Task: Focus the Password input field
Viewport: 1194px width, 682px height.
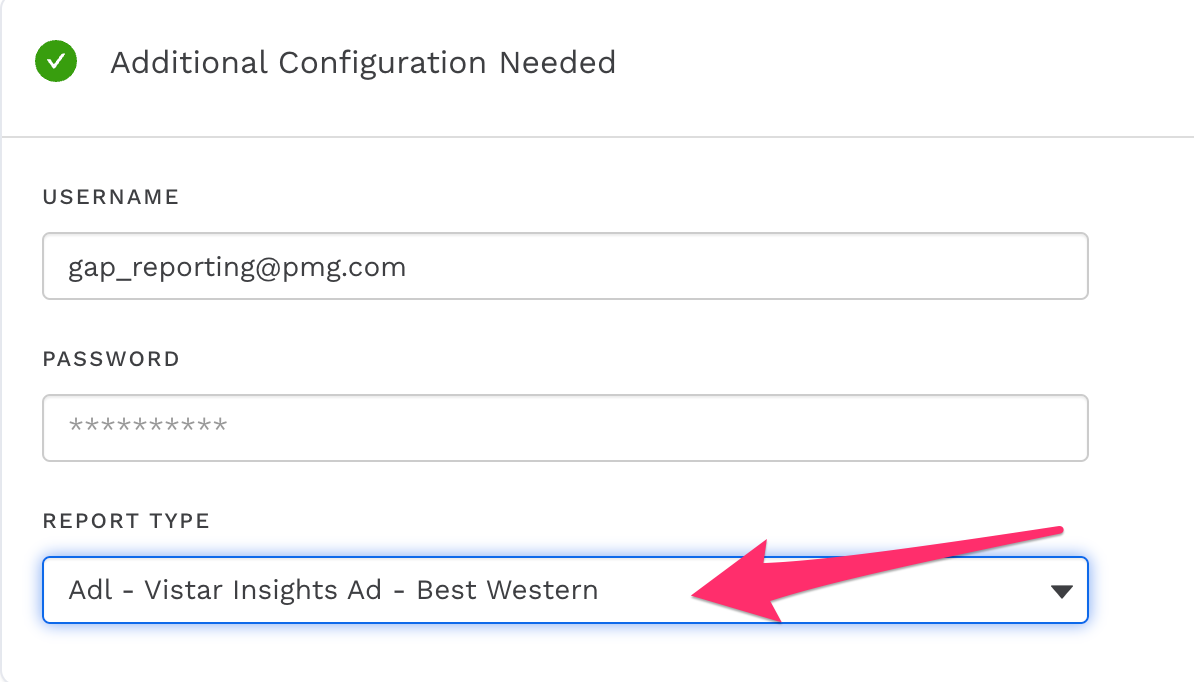Action: tap(565, 427)
